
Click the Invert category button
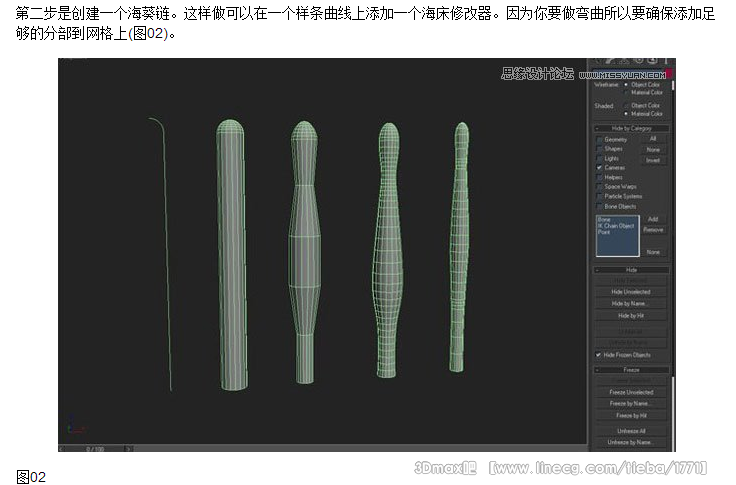[x=653, y=161]
